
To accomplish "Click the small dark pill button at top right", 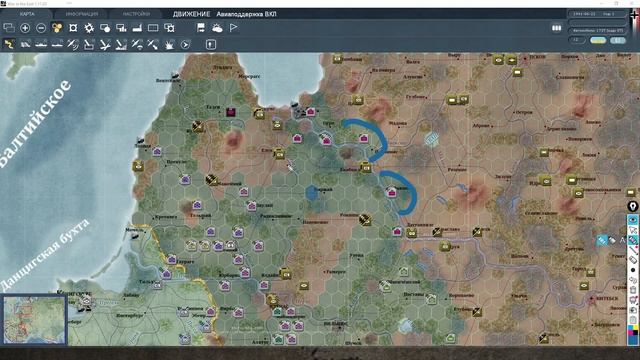I will click(x=576, y=40).
